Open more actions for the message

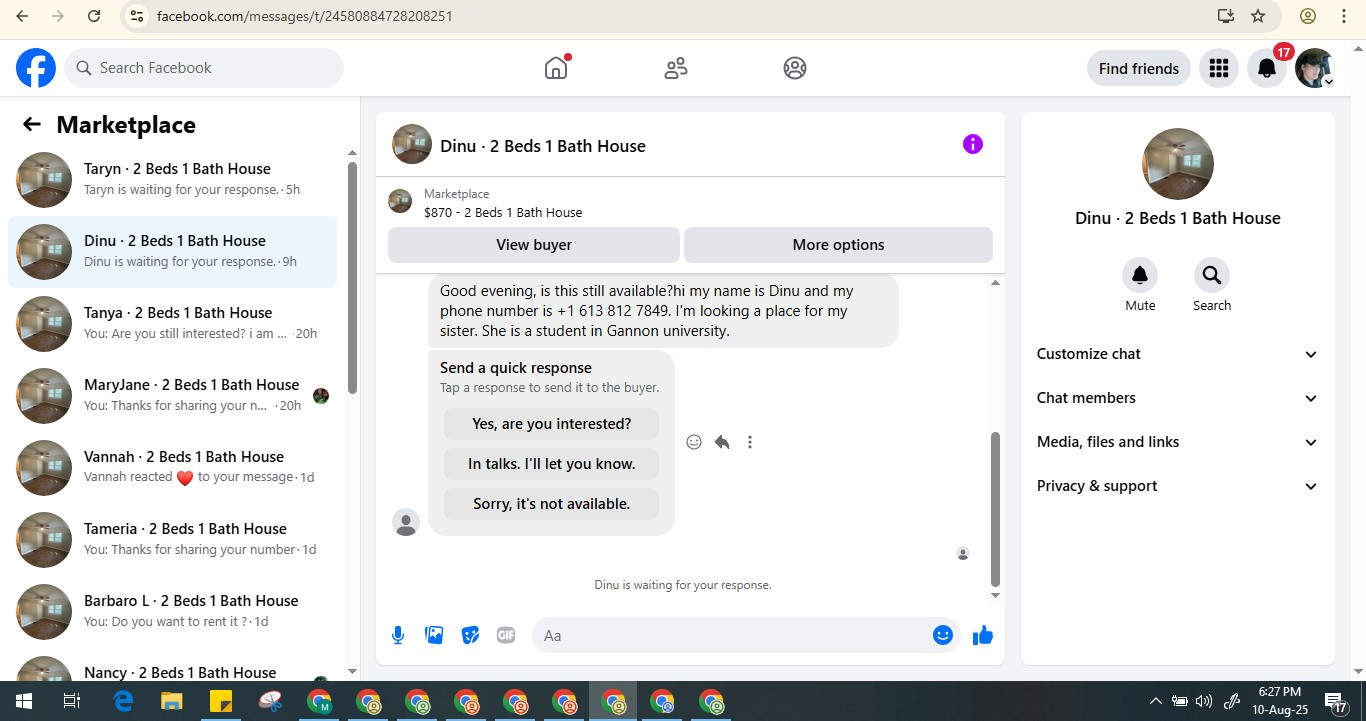click(750, 442)
